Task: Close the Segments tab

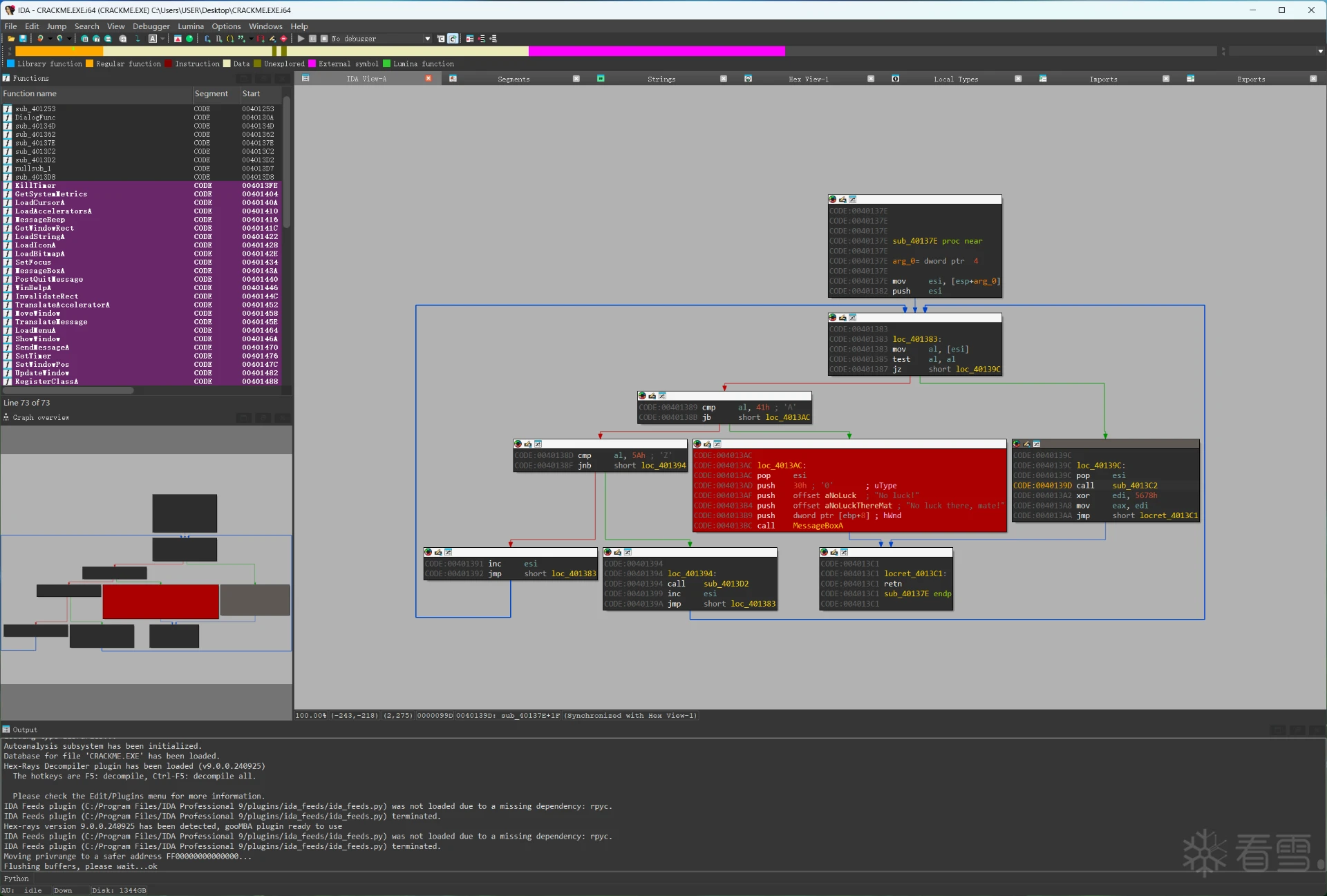Action: [576, 79]
